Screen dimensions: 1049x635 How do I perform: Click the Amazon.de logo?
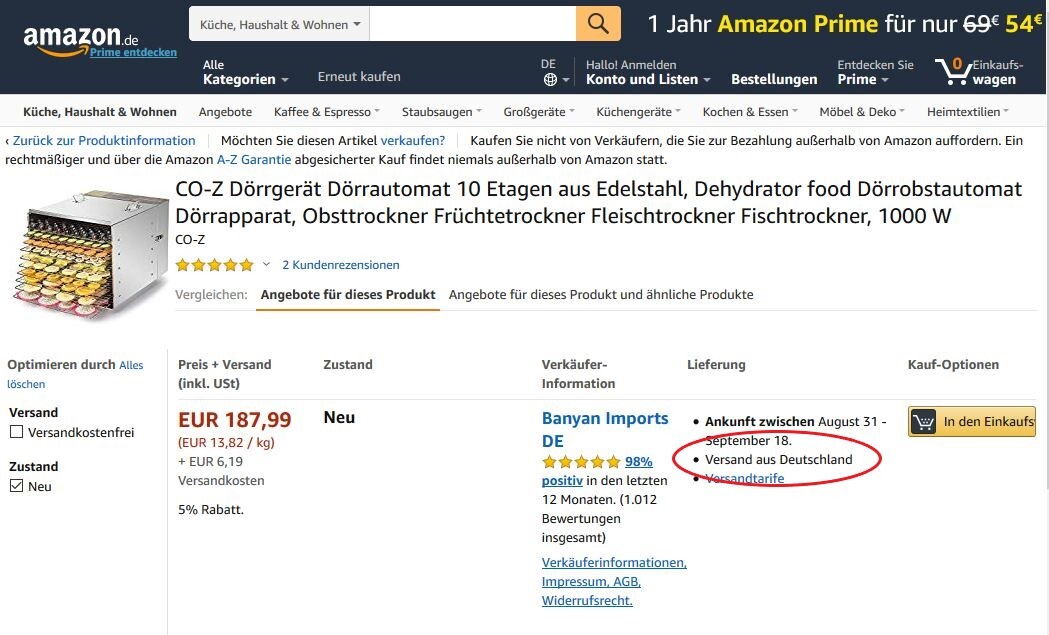pyautogui.click(x=81, y=39)
